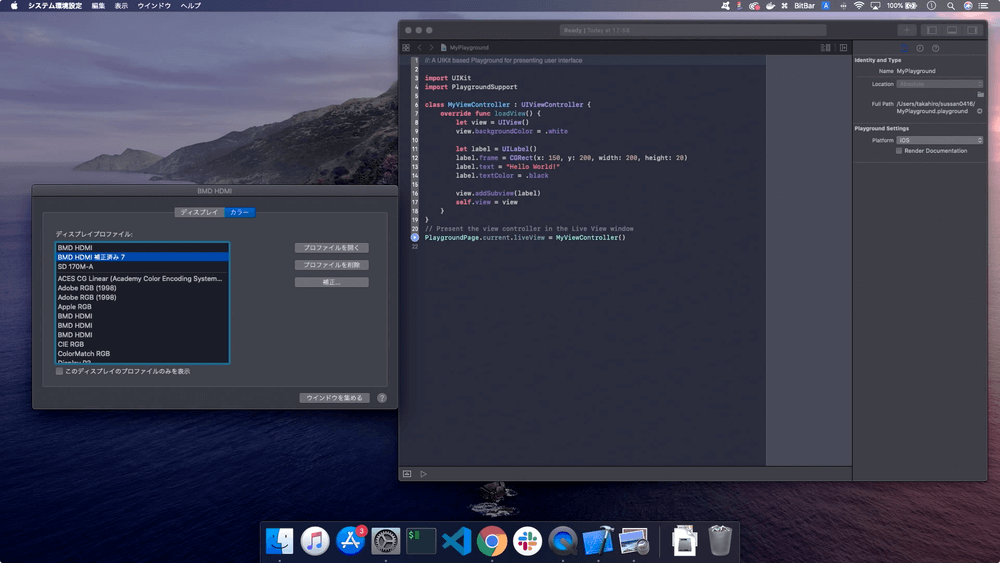
Task: Enable the Render Documentation checkbox
Action: 900,151
